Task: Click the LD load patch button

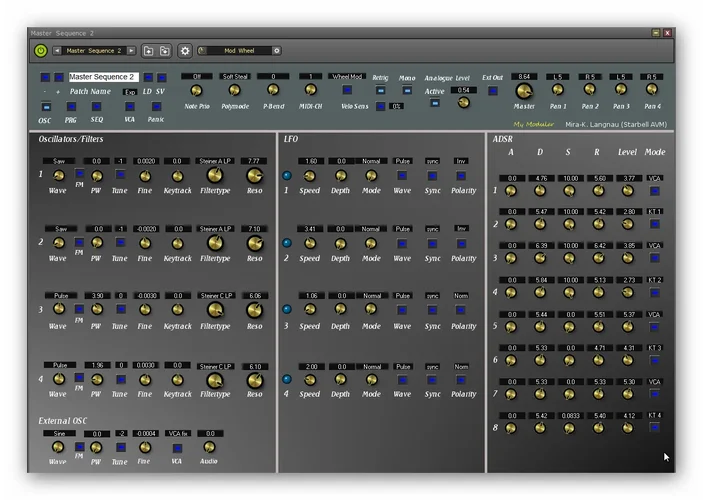Action: click(148, 77)
